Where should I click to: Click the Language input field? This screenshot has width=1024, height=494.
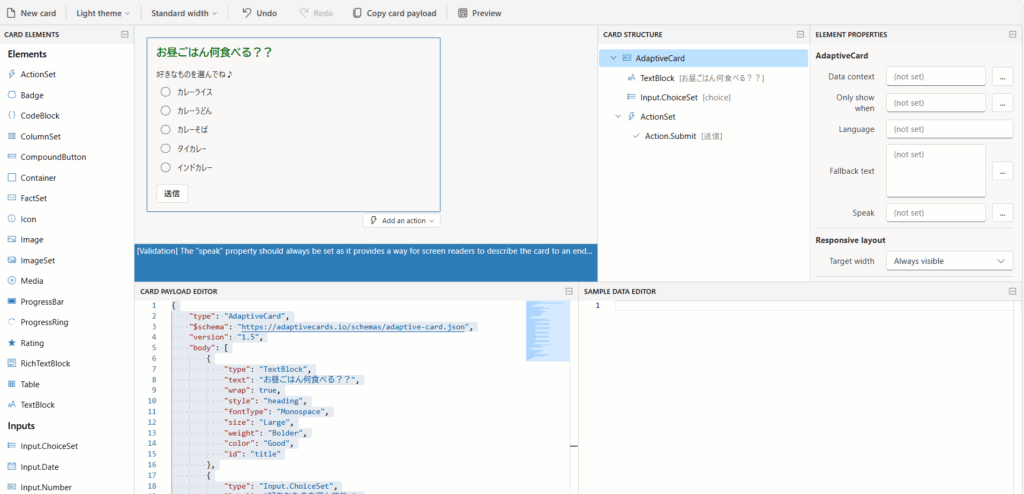tap(950, 129)
